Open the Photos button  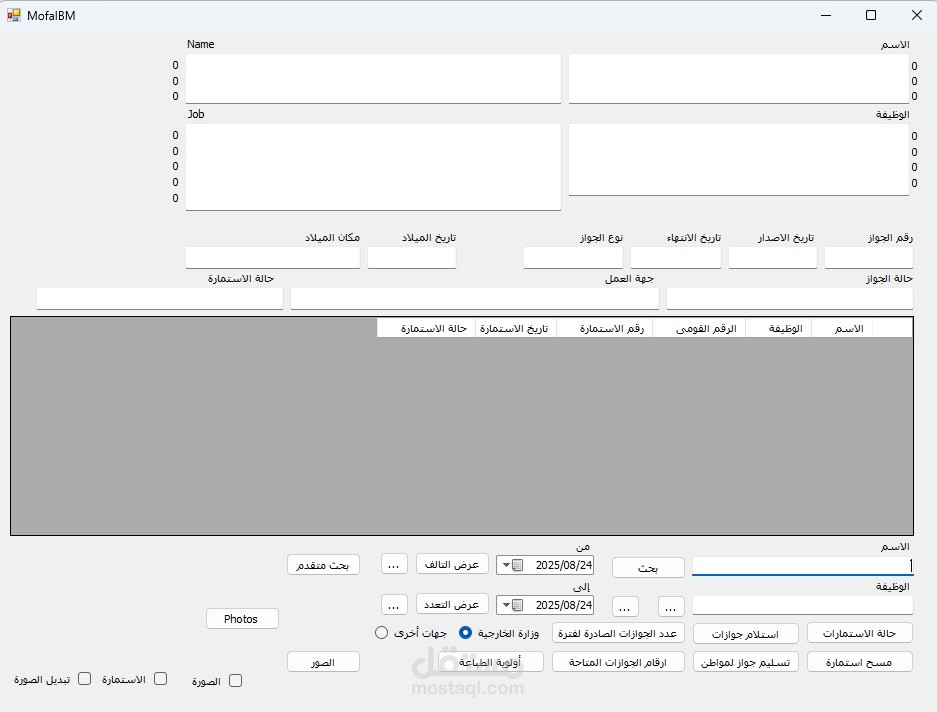(x=242, y=619)
